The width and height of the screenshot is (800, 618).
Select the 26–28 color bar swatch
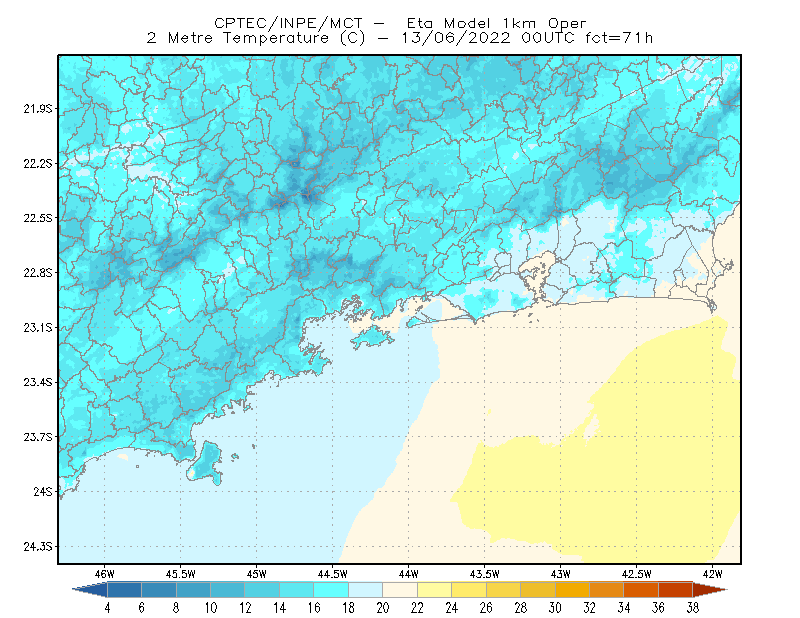coord(503,590)
